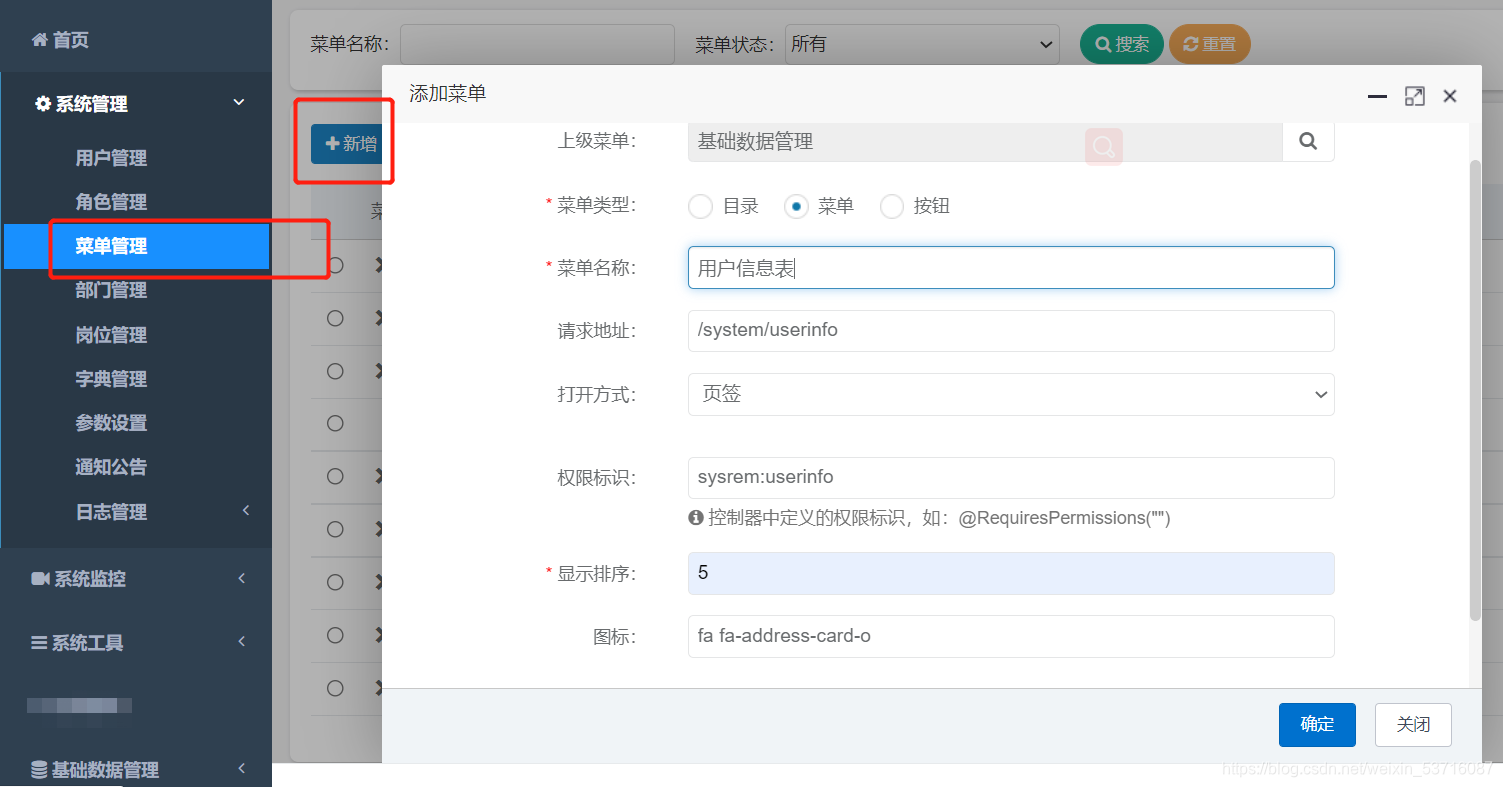Click the camera icon next to 系统监控
Image resolution: width=1503 pixels, height=787 pixels.
pos(41,579)
